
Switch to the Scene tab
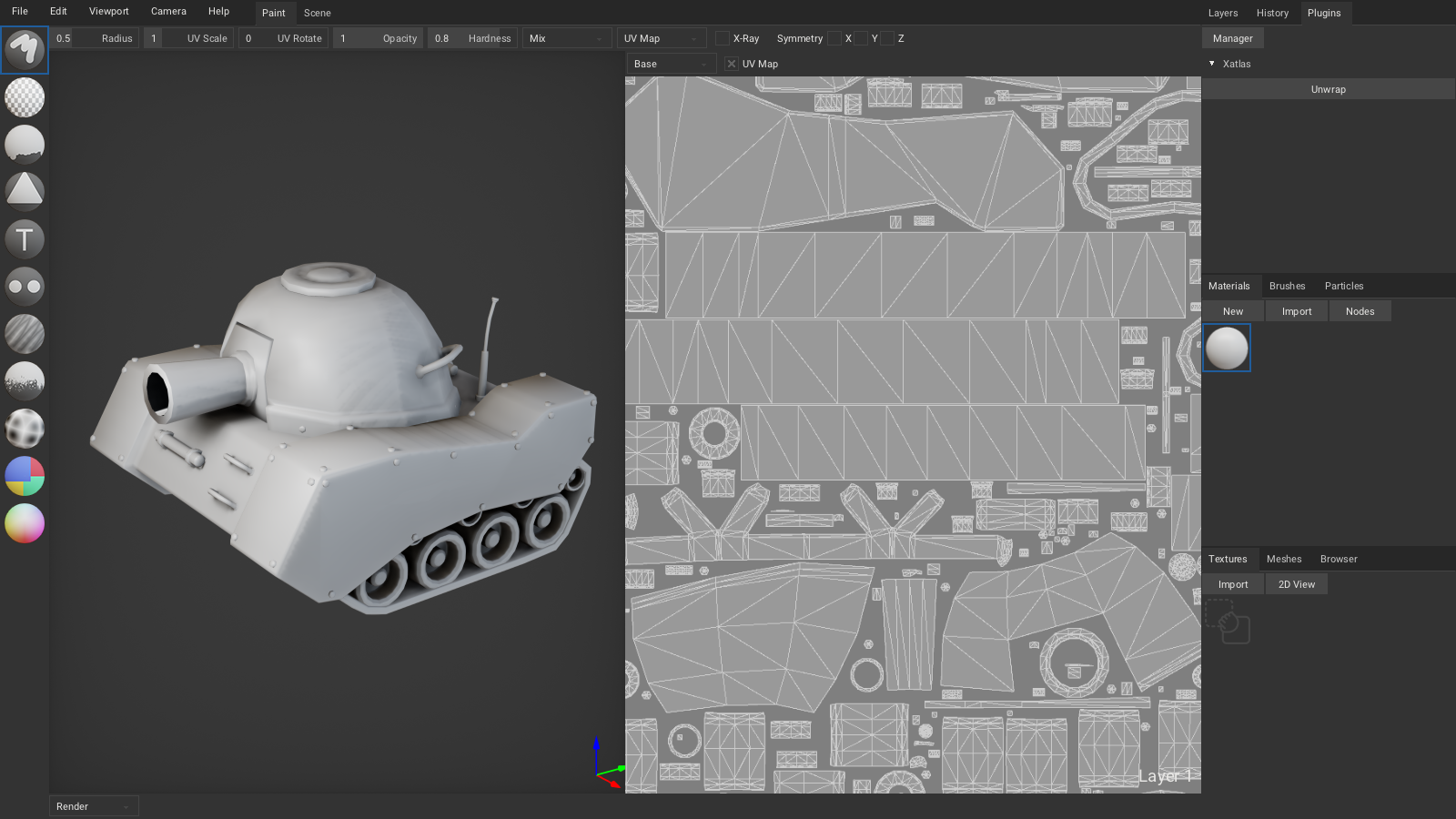pos(317,13)
